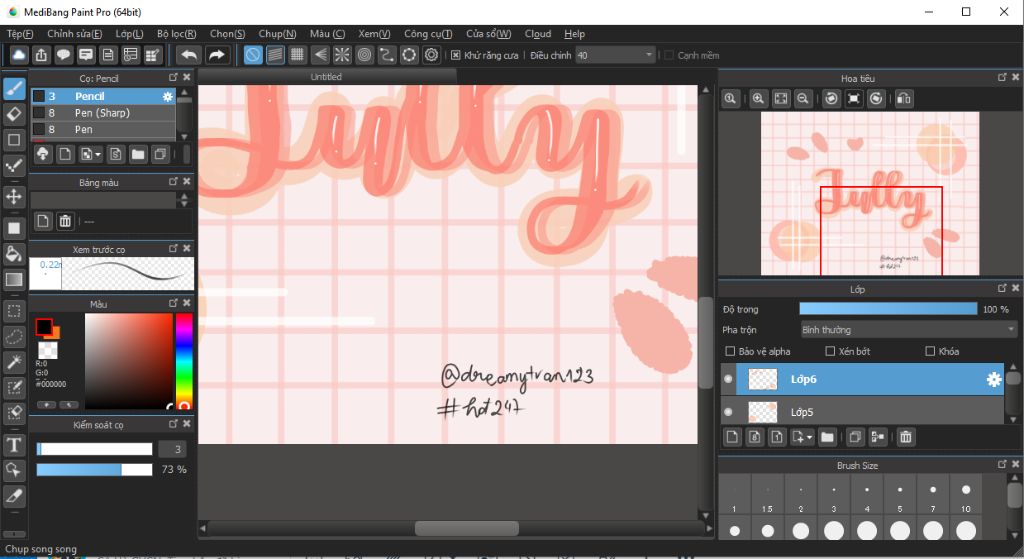The width and height of the screenshot is (1024, 559).
Task: Open Lớp6 layer settings gear
Action: [994, 379]
